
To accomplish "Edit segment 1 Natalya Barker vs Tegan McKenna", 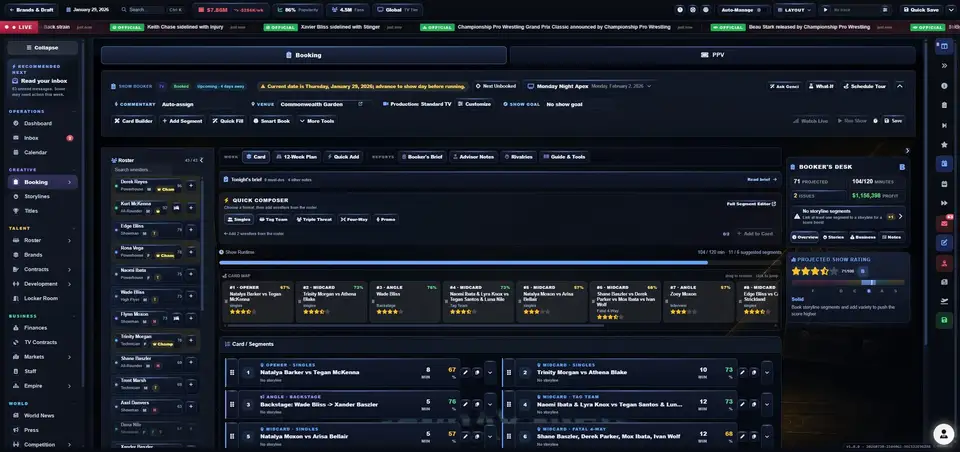I will pos(465,372).
